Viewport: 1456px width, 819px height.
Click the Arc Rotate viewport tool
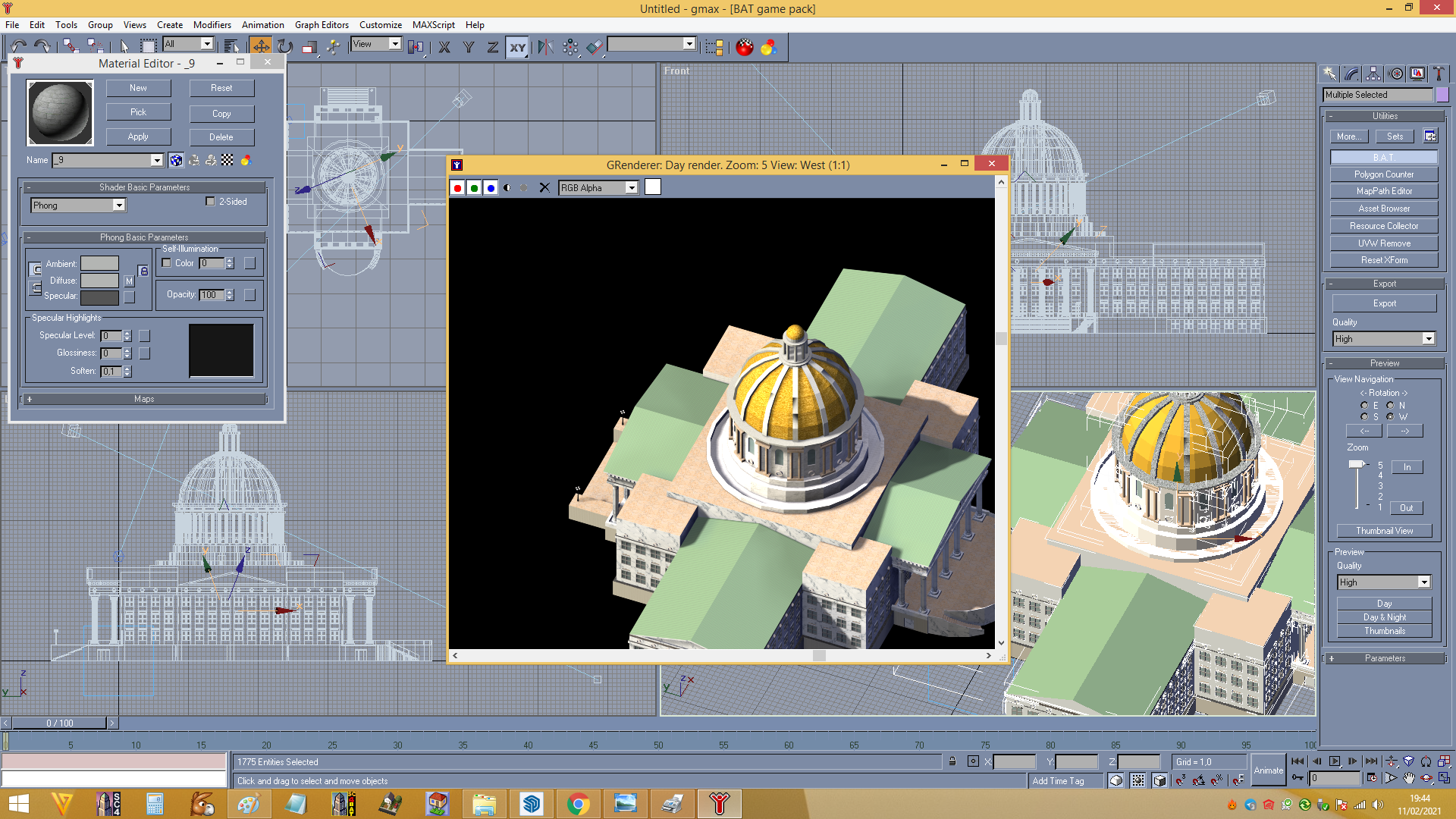coord(1426,778)
